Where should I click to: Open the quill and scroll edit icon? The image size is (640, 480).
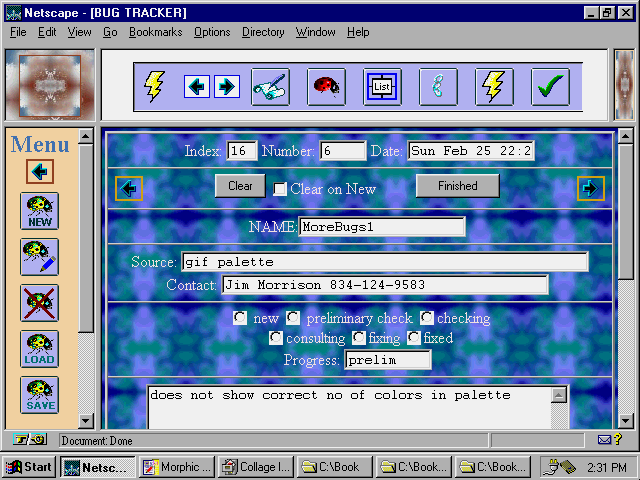pos(270,87)
